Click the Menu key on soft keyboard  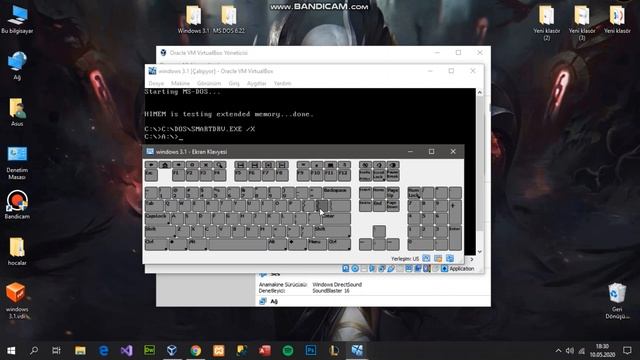[x=317, y=244]
